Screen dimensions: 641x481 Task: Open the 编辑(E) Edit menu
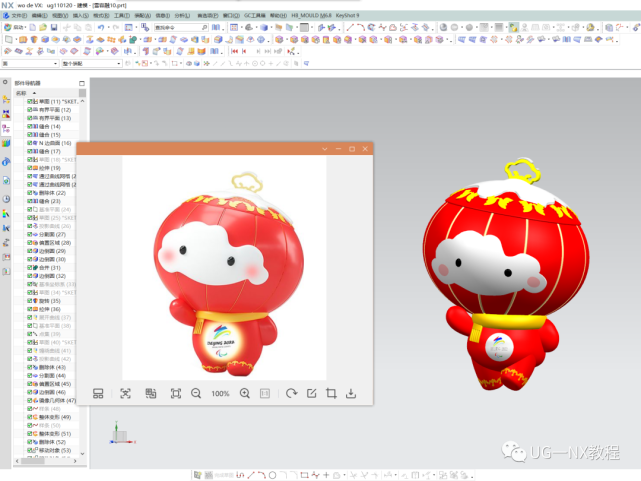[x=40, y=16]
